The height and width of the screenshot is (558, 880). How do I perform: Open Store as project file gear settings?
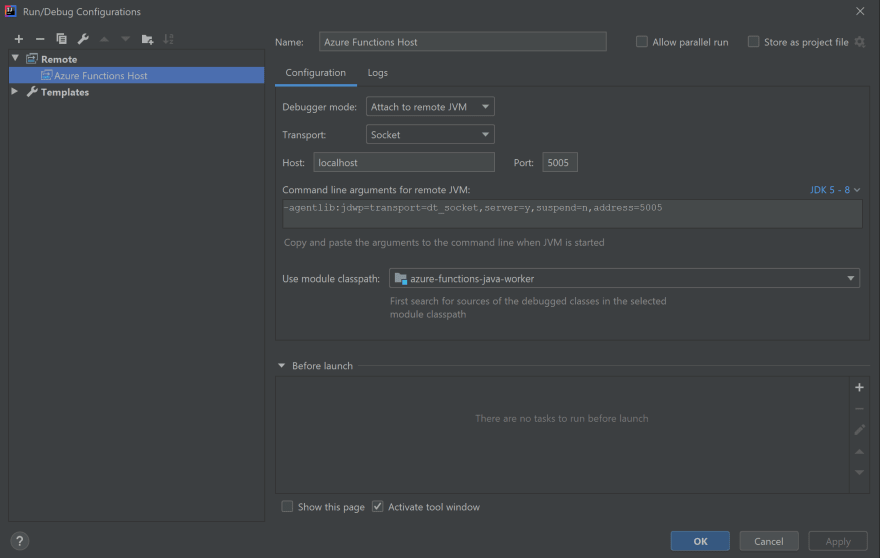pos(859,42)
